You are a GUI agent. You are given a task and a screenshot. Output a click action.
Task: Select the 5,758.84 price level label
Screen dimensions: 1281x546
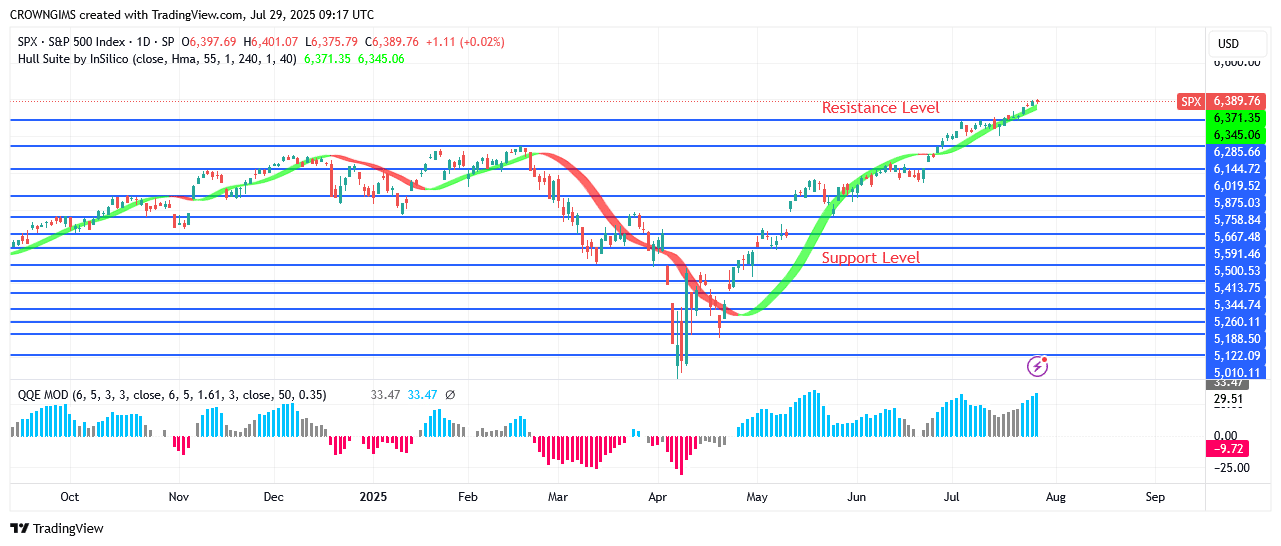click(1237, 220)
